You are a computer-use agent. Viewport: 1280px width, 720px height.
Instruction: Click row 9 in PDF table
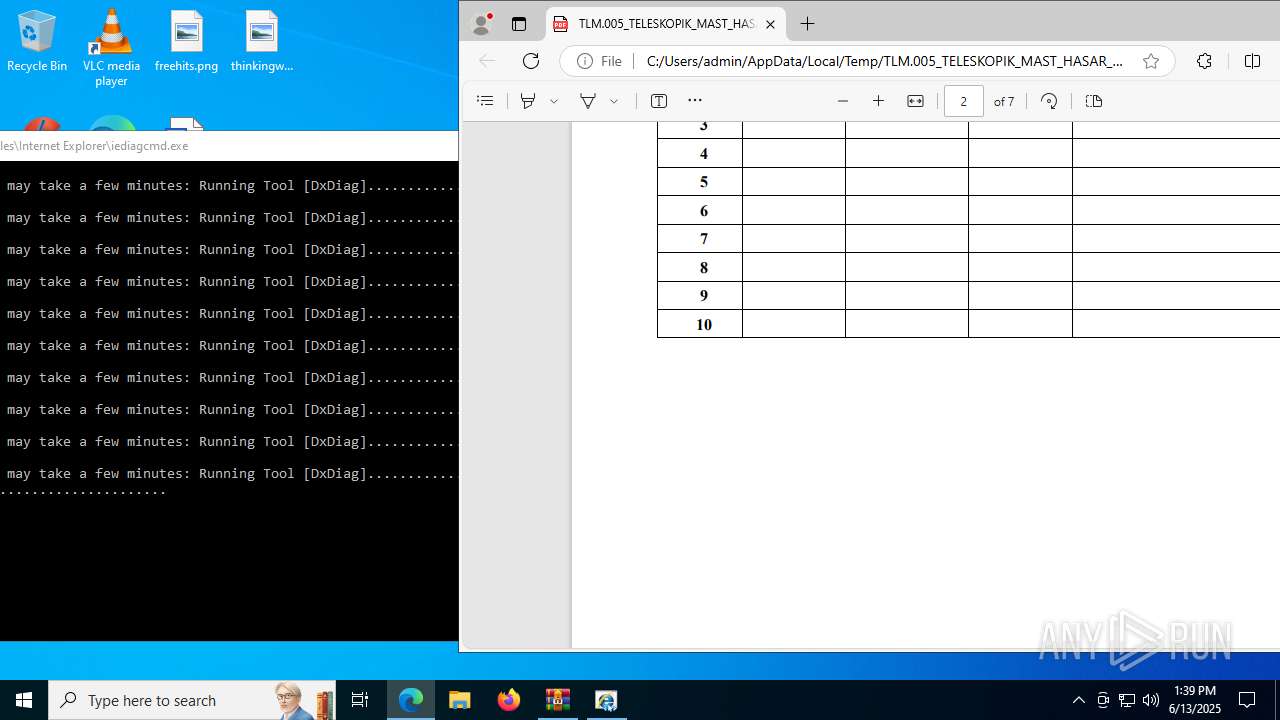point(968,295)
